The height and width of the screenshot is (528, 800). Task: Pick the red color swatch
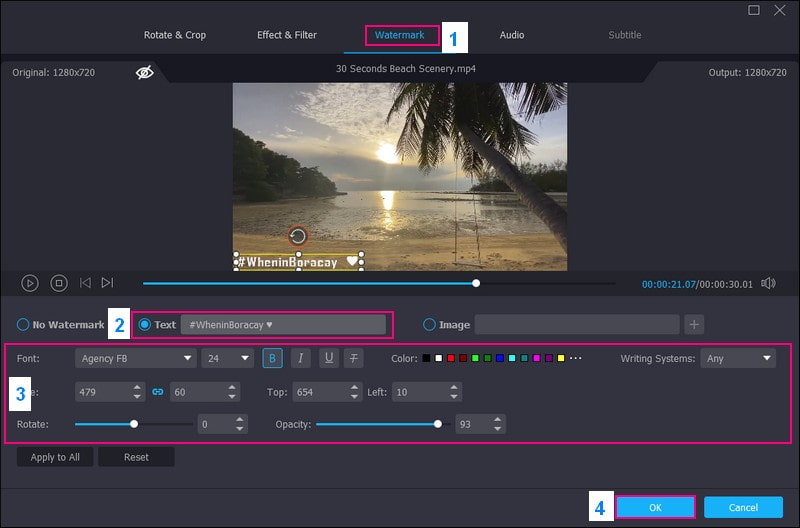pos(451,358)
